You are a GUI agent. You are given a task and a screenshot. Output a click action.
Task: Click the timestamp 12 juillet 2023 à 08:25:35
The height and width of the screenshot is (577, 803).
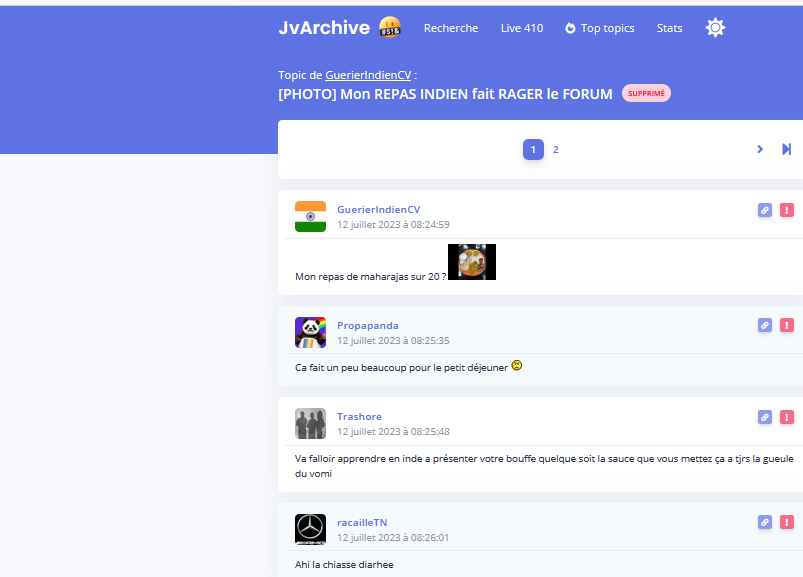coord(393,340)
